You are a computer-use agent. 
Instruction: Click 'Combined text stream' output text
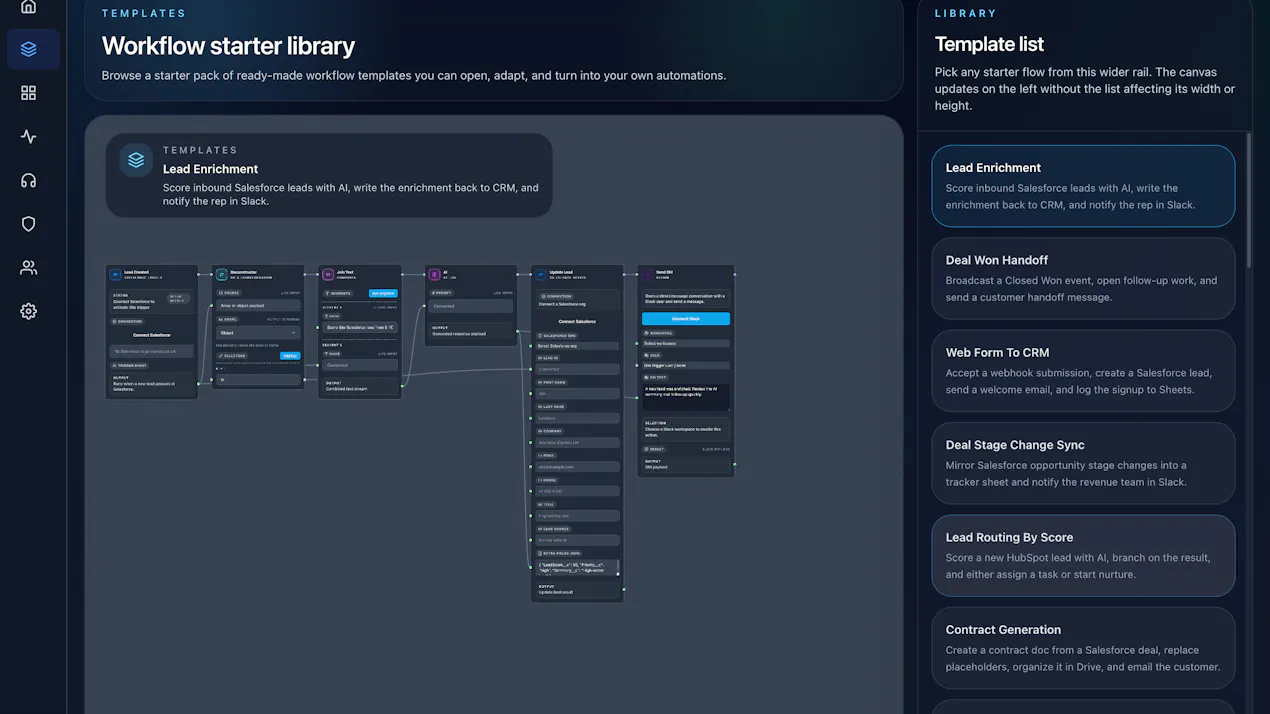[x=346, y=389]
